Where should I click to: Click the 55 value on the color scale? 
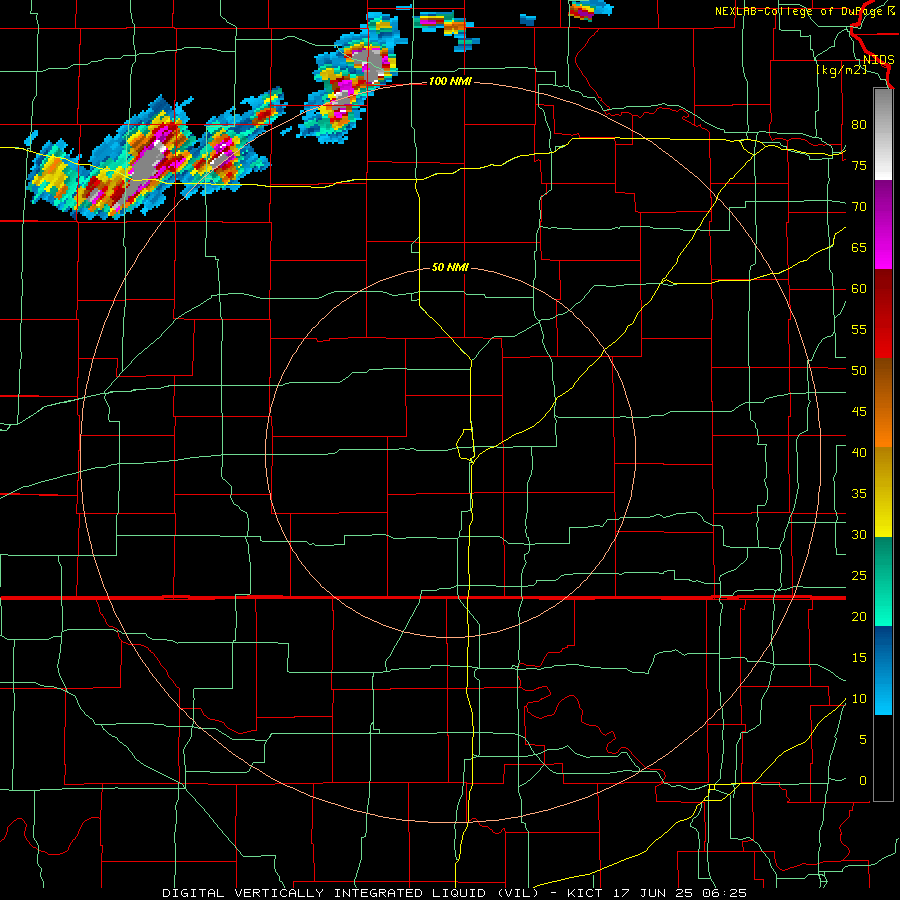pos(859,329)
